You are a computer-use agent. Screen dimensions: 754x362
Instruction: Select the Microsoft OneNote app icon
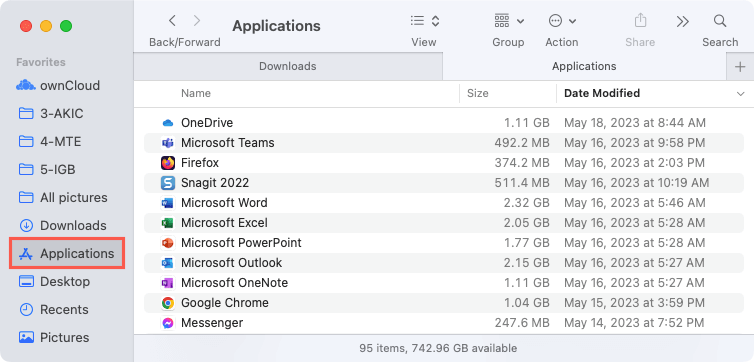click(x=167, y=283)
